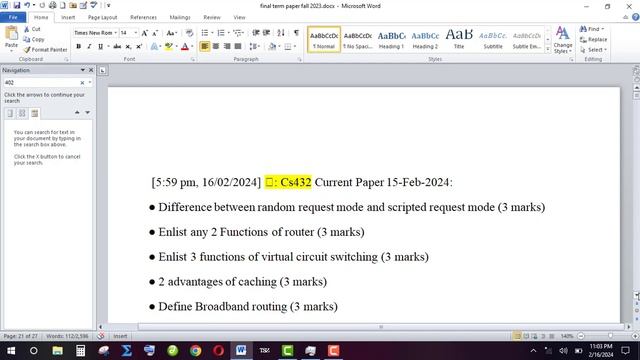Image resolution: width=640 pixels, height=360 pixels.
Task: Click the Shrink Font icon
Action: (155, 33)
